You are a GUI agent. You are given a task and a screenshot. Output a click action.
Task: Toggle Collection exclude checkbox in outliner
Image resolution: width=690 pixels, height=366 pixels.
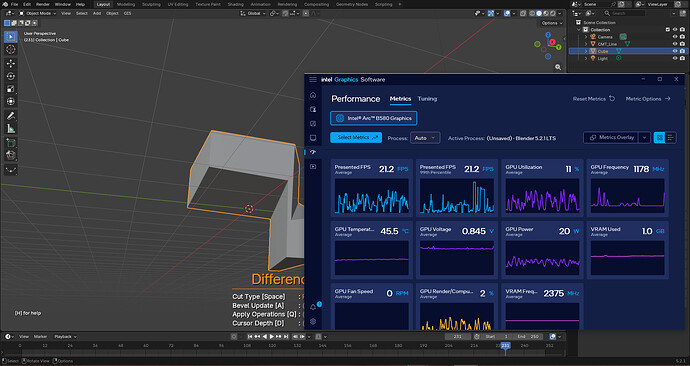tap(668, 29)
